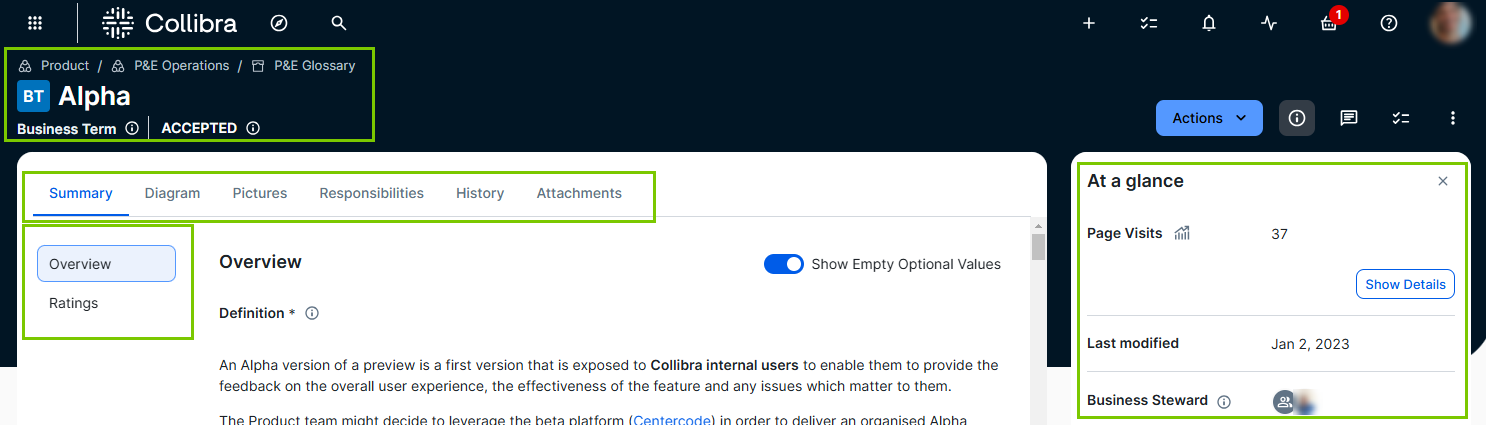Open the activity pulse icon
The height and width of the screenshot is (425, 1486).
[1269, 23]
